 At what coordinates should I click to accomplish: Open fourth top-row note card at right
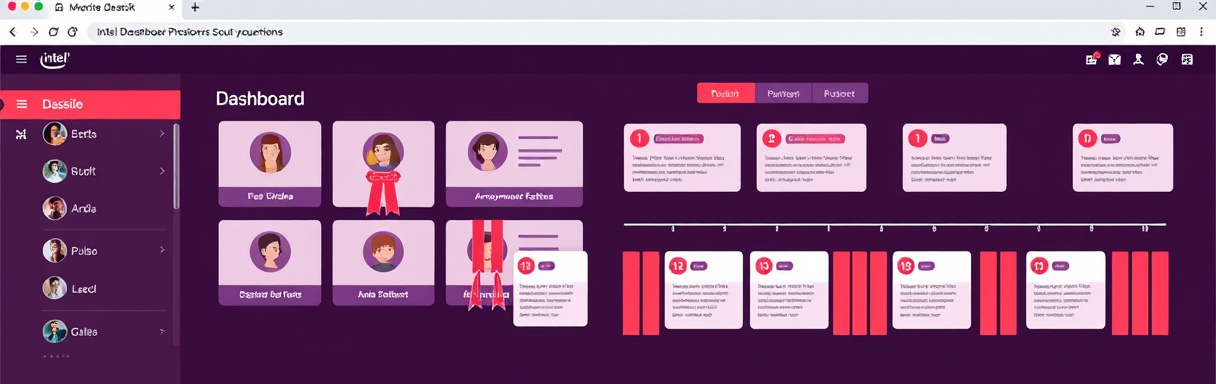tap(1122, 158)
